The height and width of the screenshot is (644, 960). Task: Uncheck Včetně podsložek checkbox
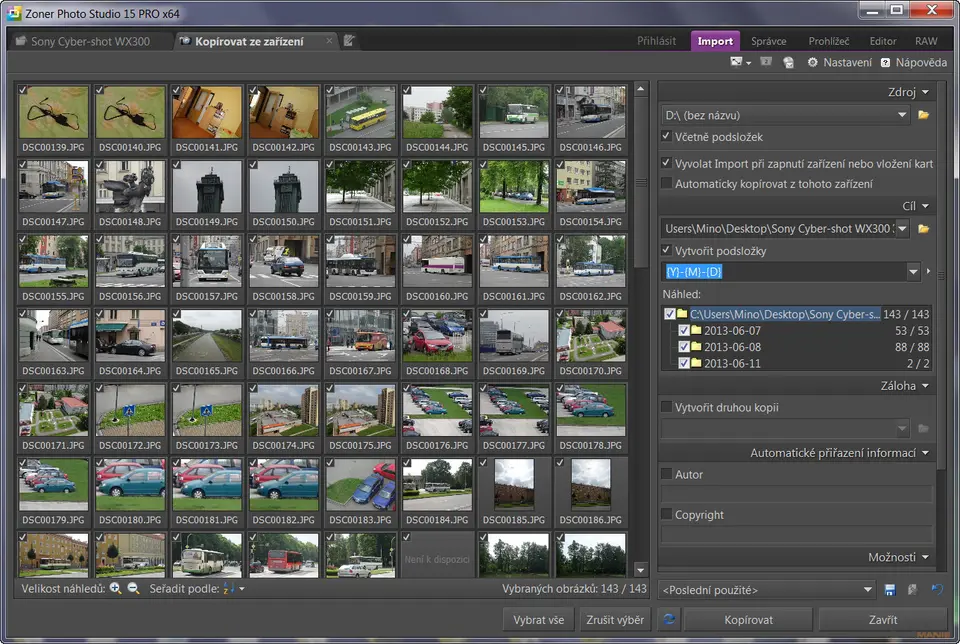[667, 137]
